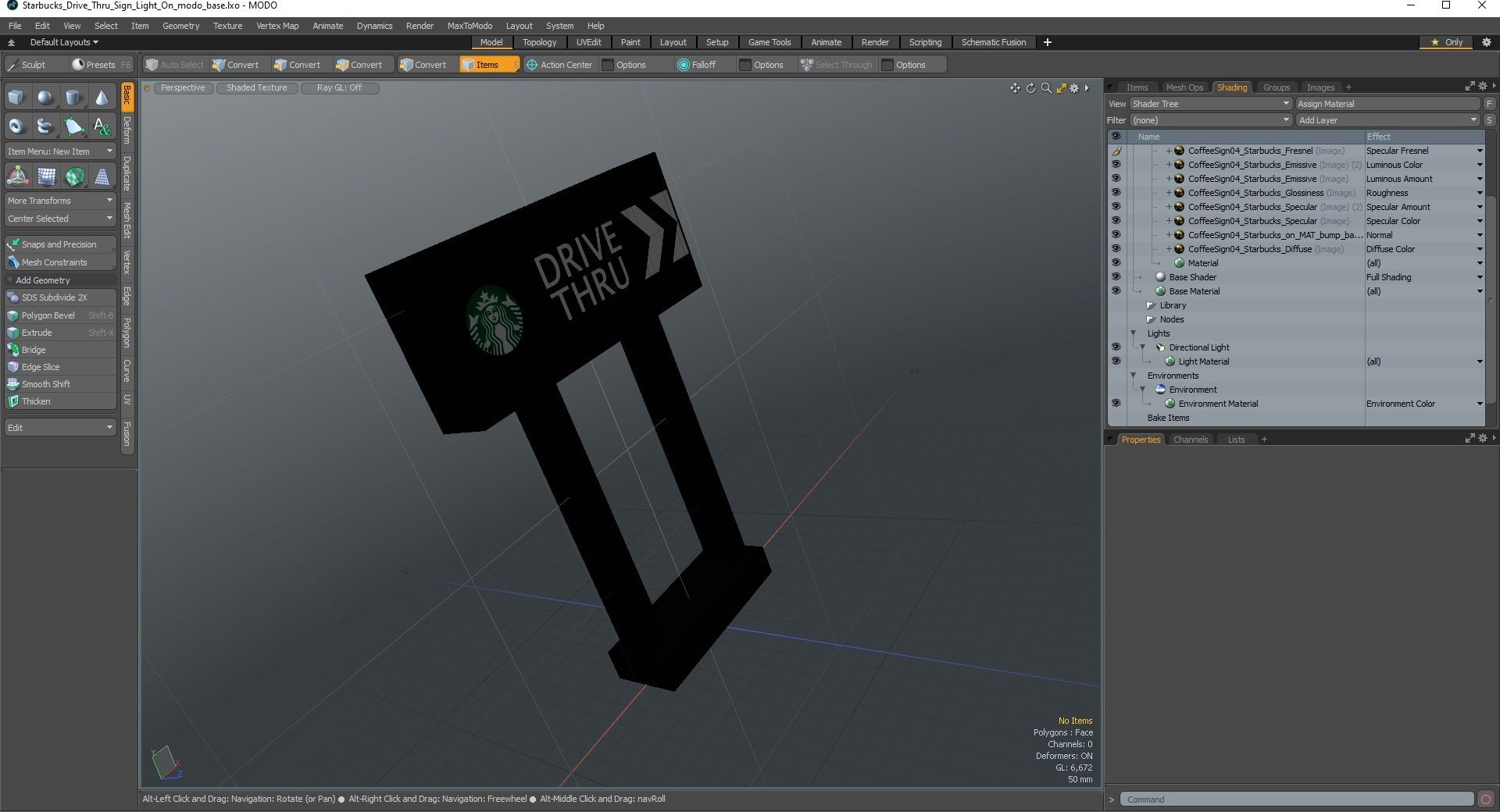Open the viewport settings gear
This screenshot has height=812, width=1500.
point(1074,88)
